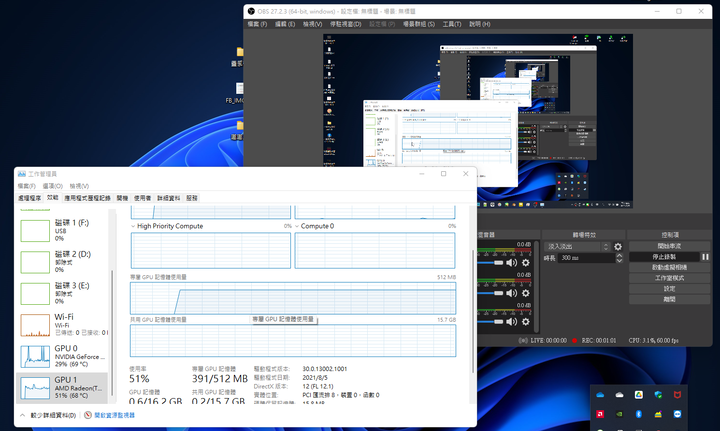
Task: Mute the top audio mixer channel speaker
Action: pos(511,263)
